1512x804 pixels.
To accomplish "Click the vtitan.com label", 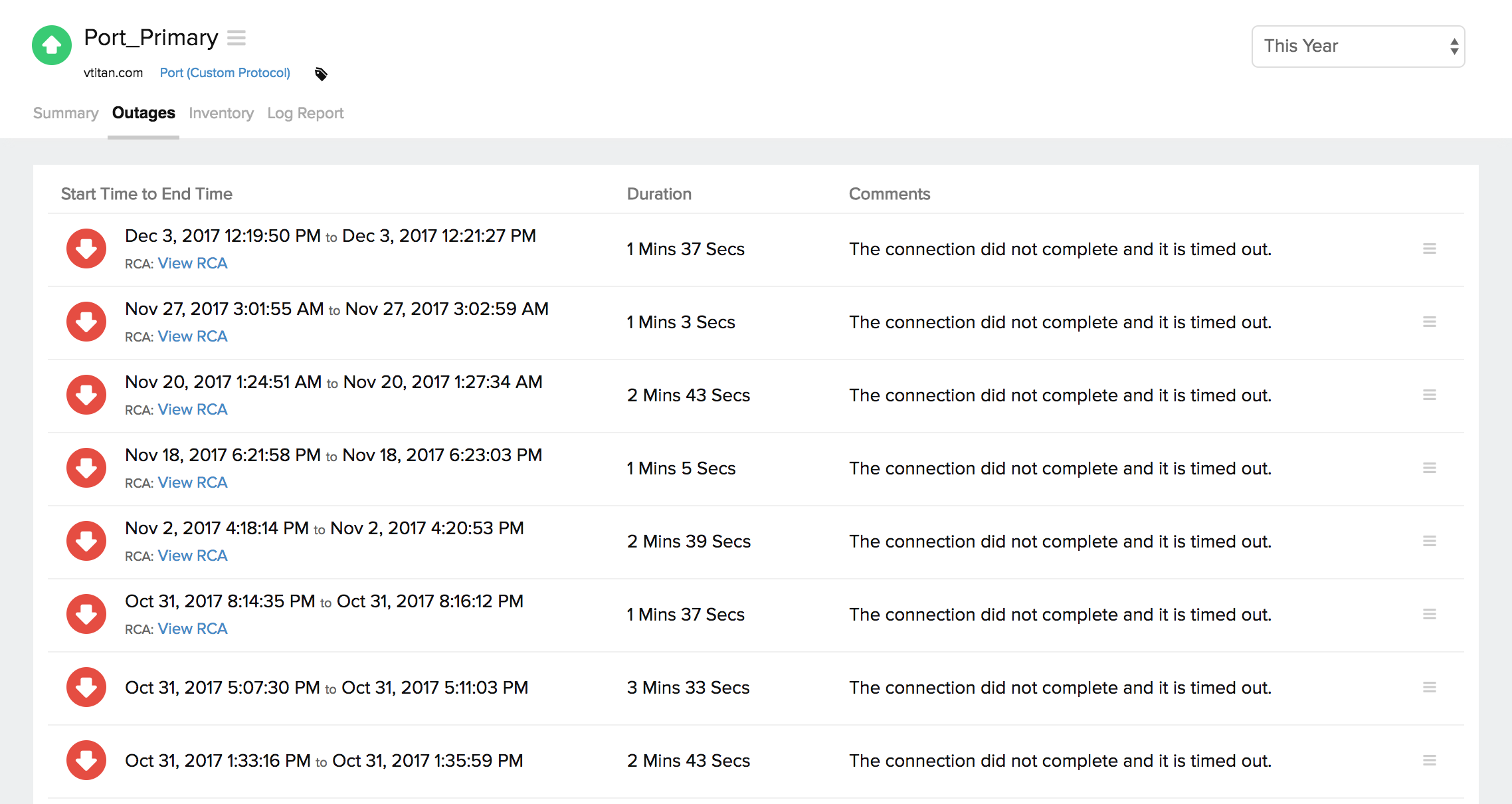I will [113, 72].
